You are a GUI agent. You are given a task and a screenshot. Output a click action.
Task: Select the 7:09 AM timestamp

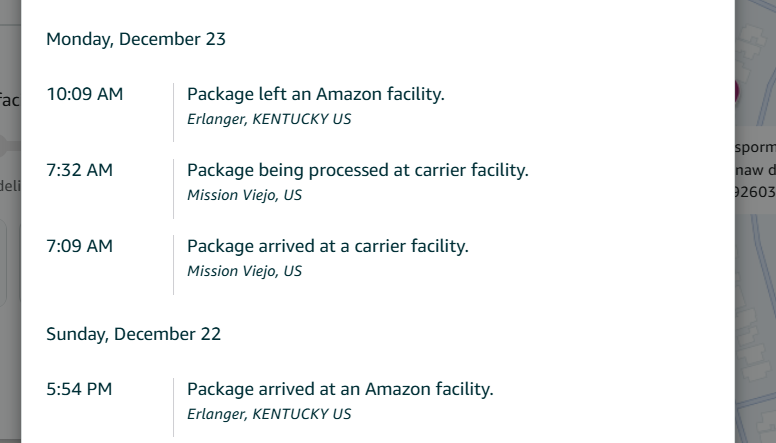(x=80, y=246)
